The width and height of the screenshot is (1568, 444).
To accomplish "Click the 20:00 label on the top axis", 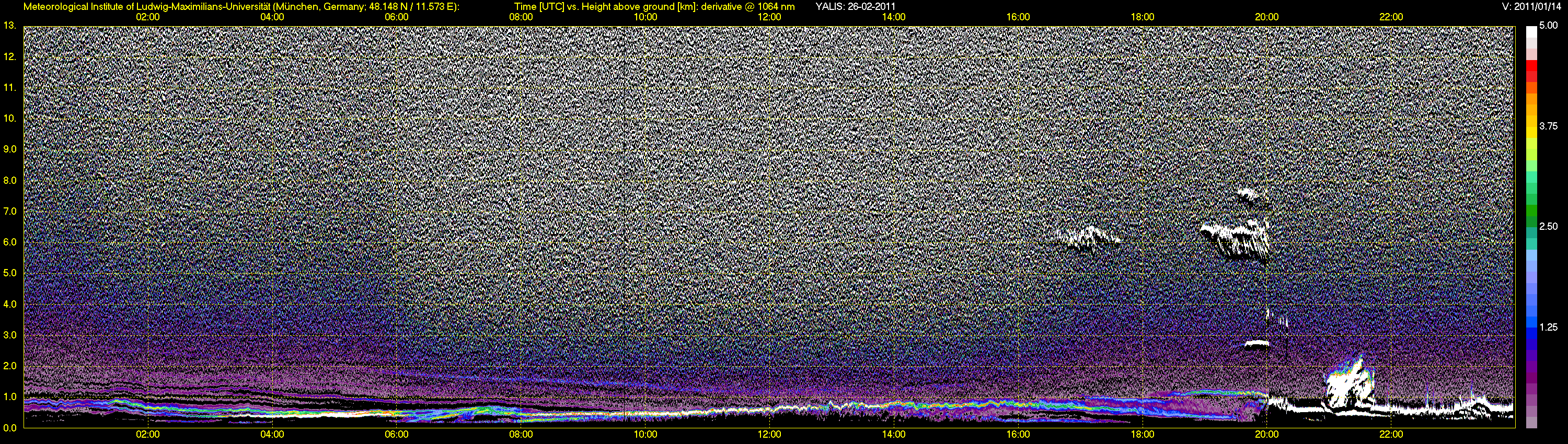I will 1267,17.
